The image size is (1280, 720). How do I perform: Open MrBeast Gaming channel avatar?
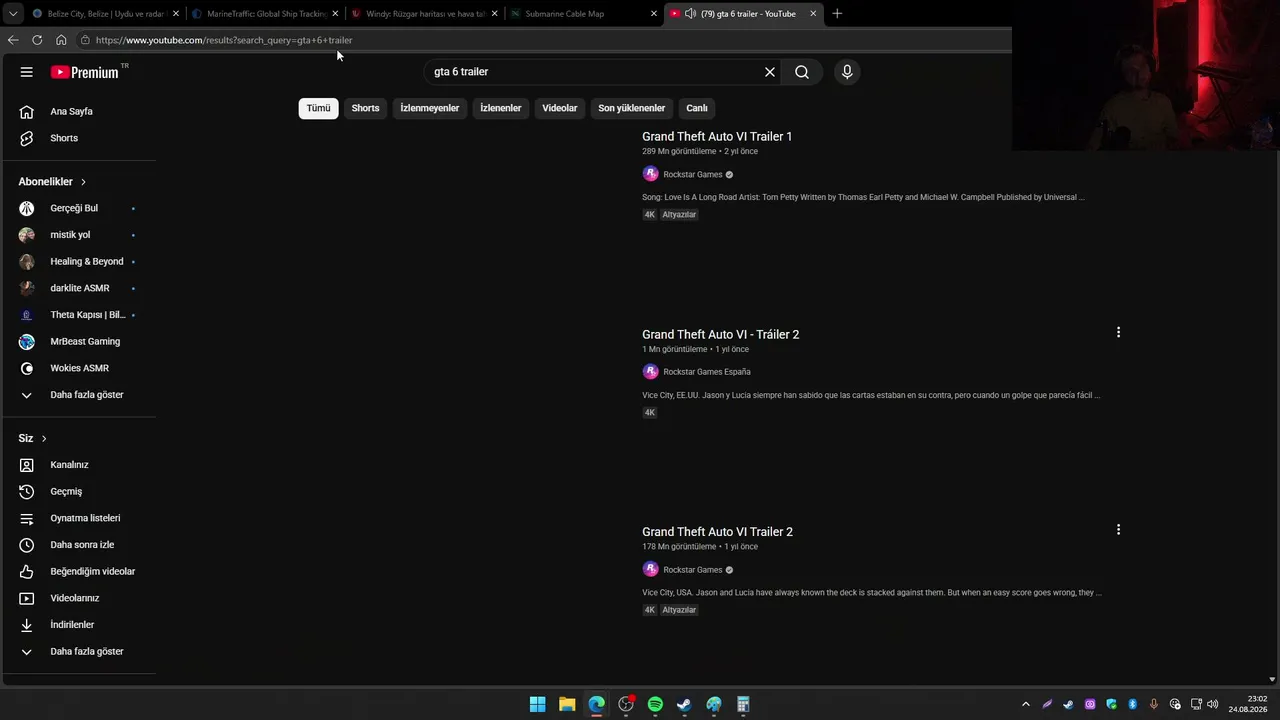pos(27,342)
